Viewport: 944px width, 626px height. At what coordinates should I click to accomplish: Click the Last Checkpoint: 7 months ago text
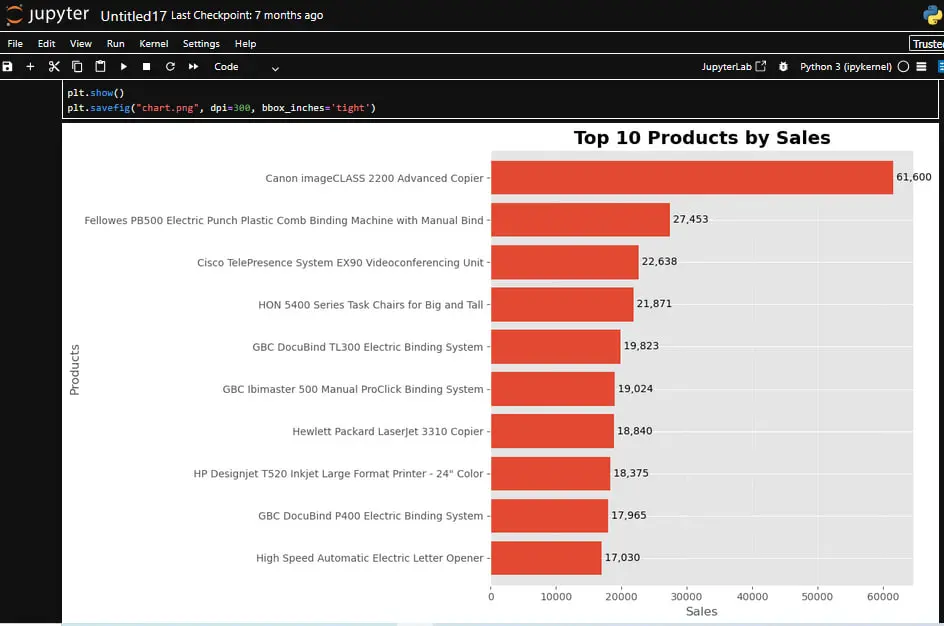coord(247,15)
